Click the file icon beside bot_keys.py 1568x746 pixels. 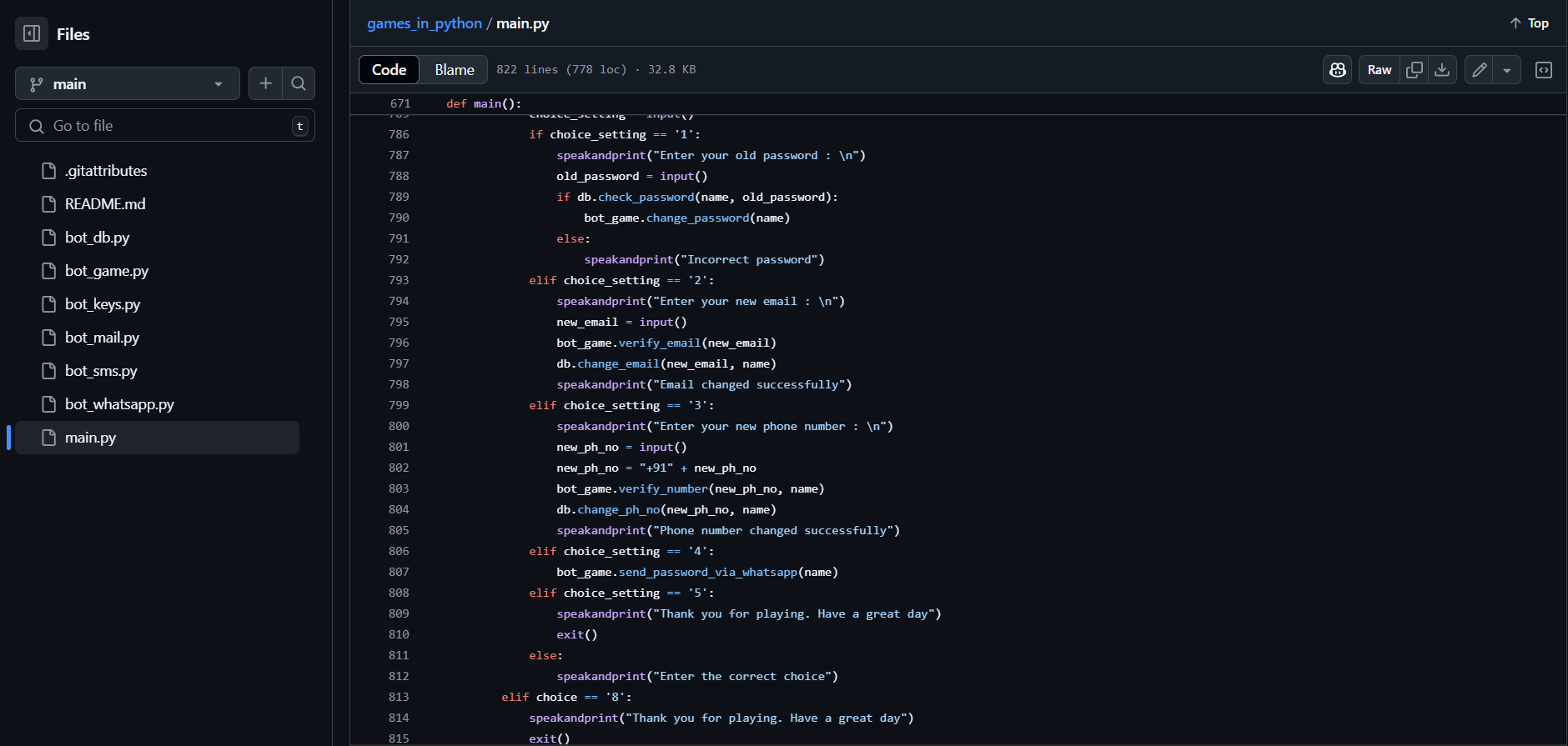tap(49, 304)
